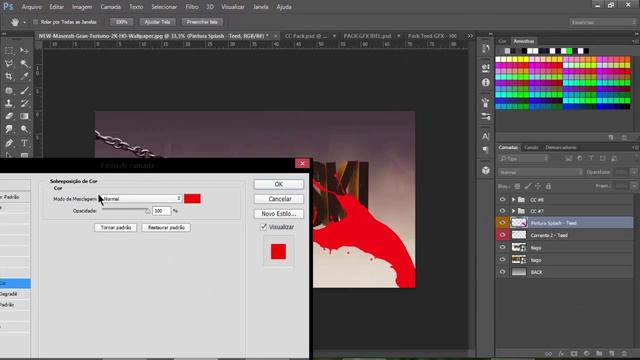Toggle visibility of Corrente 2 layer
Viewport: 640px width, 360px height.
(x=502, y=235)
